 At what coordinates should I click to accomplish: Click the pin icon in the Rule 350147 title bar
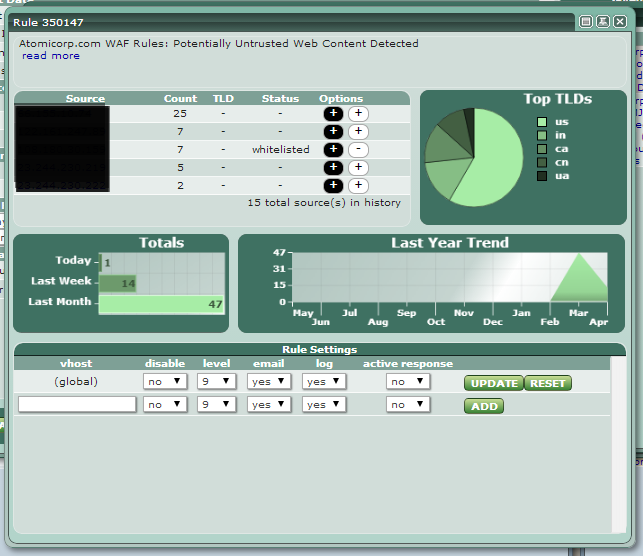603,22
